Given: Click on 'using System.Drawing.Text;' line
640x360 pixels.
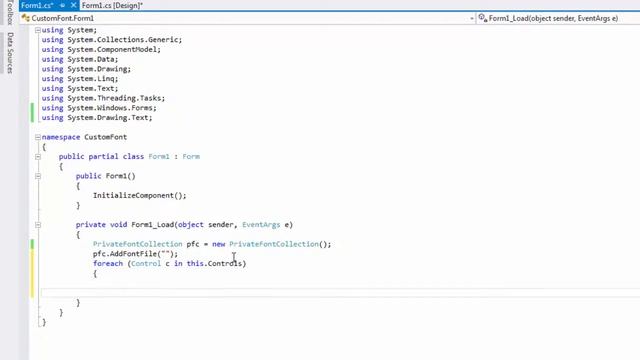Looking at the screenshot, I should point(97,118).
